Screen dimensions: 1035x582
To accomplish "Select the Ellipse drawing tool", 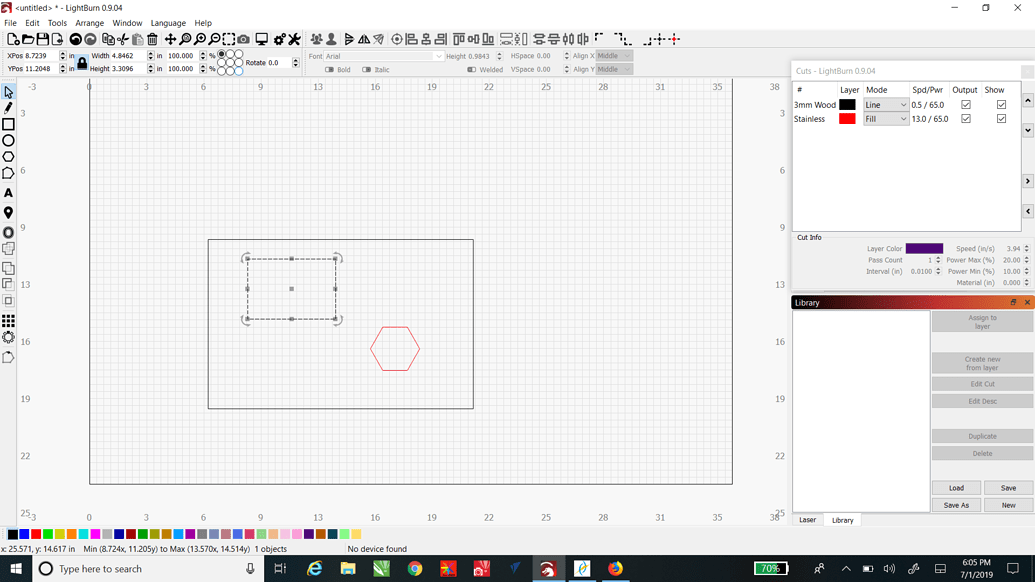I will (8, 142).
